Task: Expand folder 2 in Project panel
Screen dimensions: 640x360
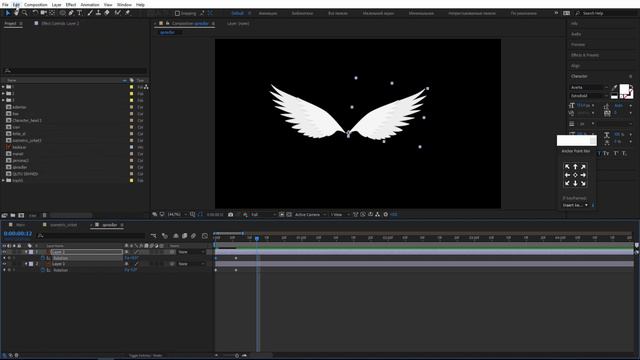Action: [3, 93]
